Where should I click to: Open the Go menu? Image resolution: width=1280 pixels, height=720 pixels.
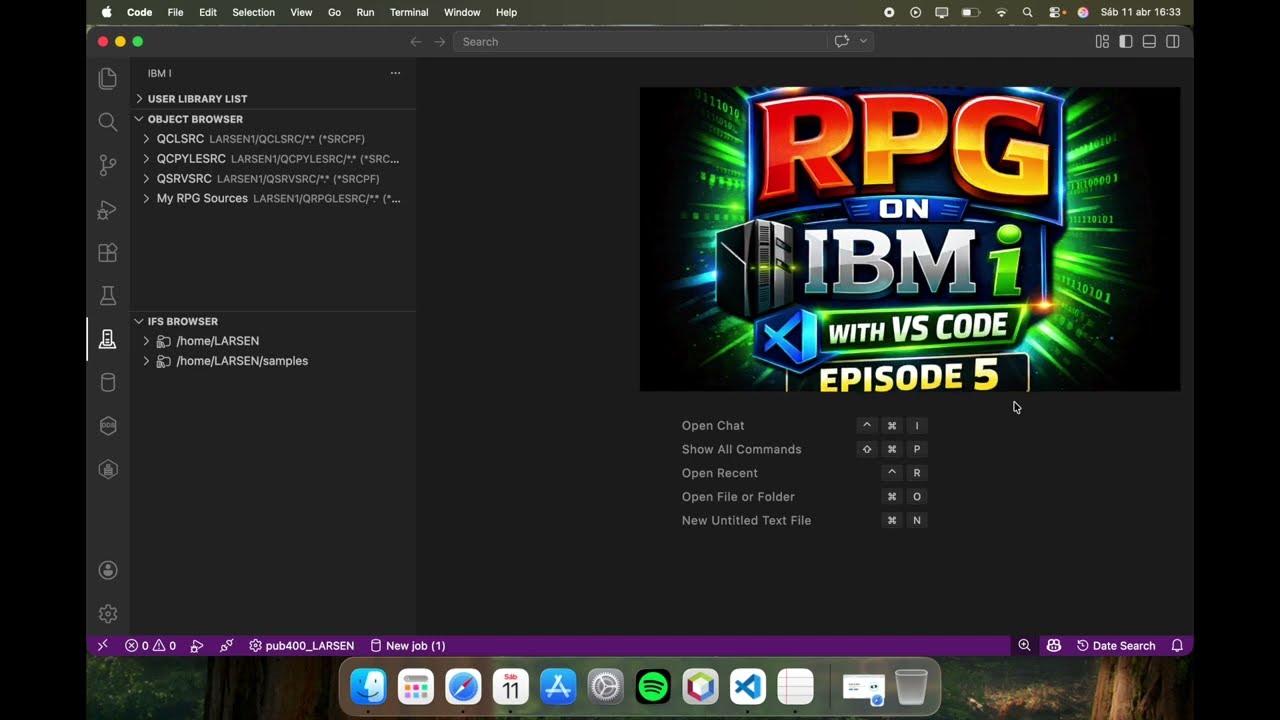(x=334, y=12)
